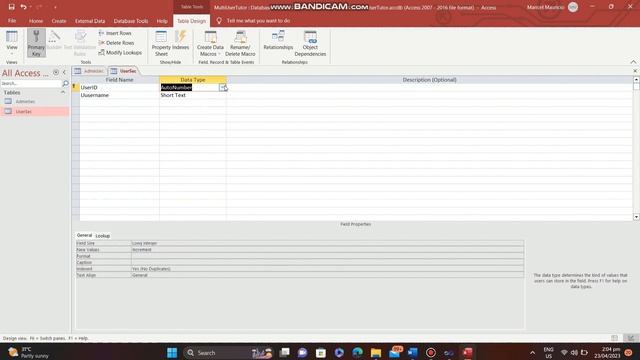The width and height of the screenshot is (640, 360).
Task: Select the UserSec document tab
Action: coord(124,71)
